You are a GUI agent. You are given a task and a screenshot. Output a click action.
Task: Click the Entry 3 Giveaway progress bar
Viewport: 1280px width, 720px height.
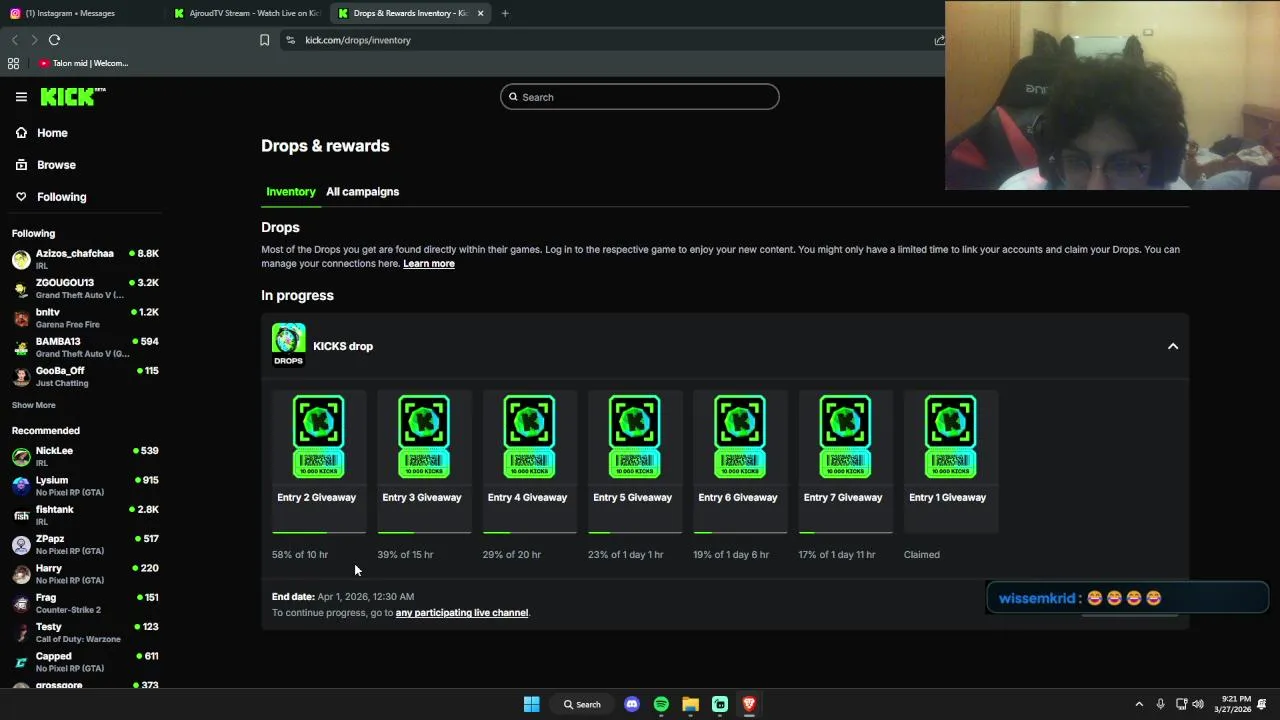[x=424, y=533]
